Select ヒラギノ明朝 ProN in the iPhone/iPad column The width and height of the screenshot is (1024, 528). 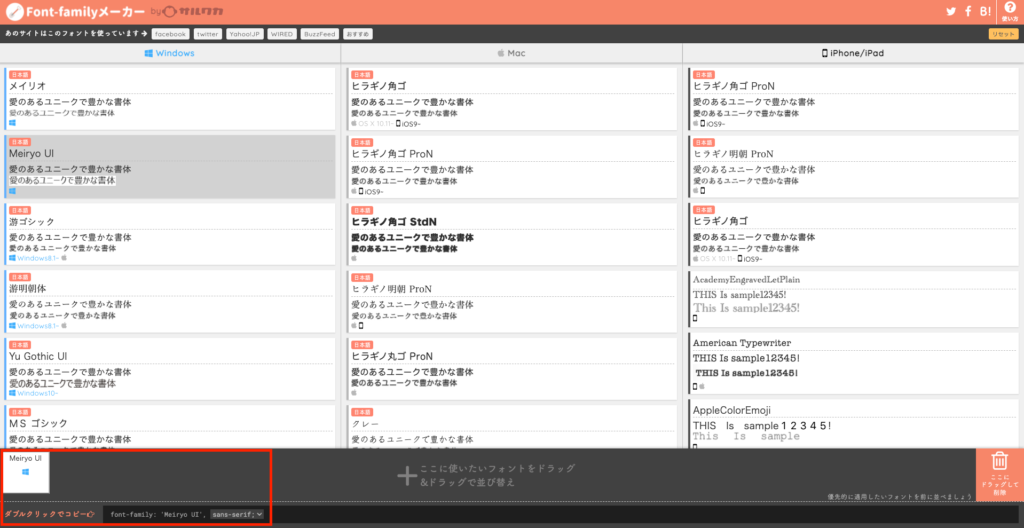[853, 167]
